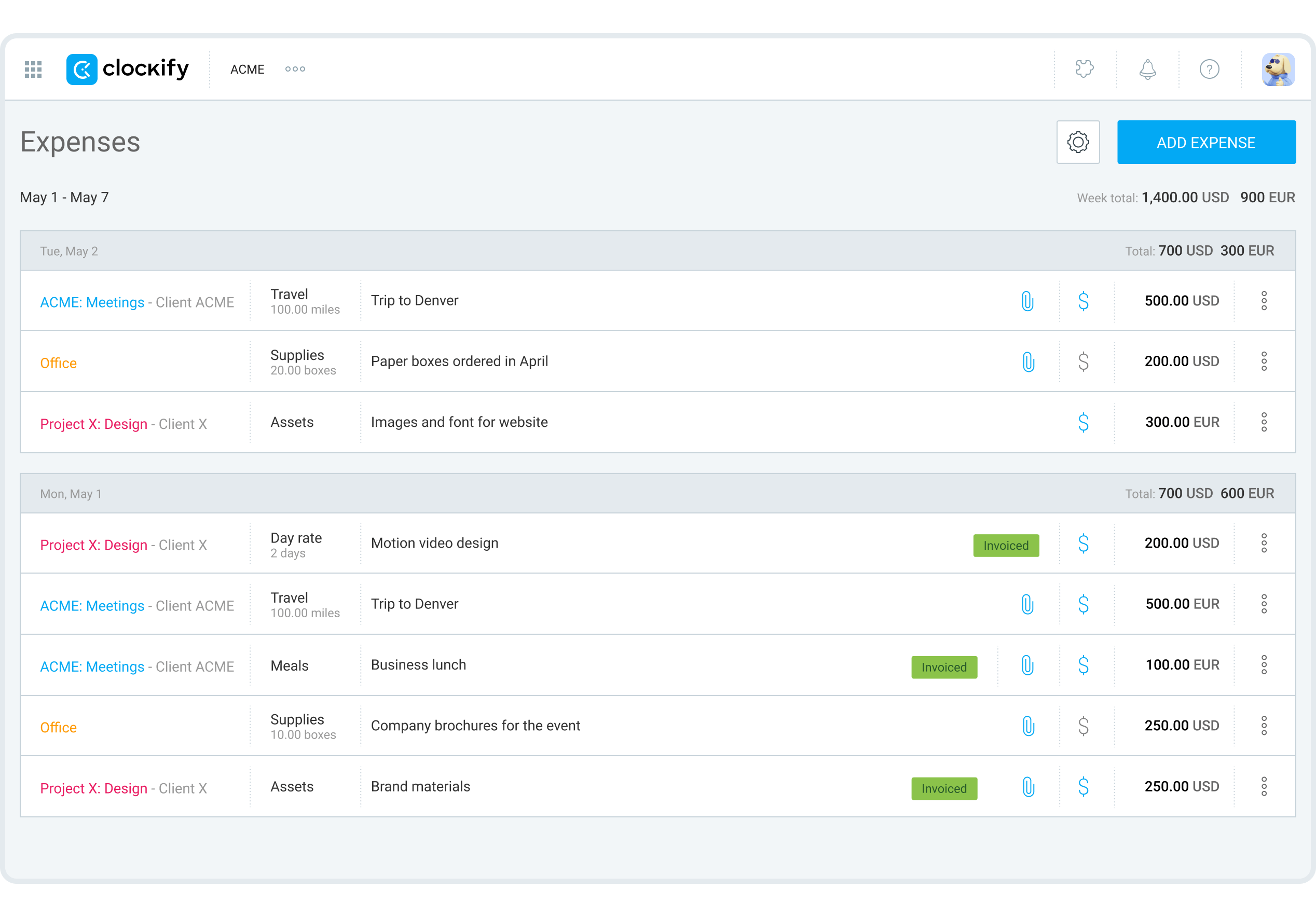Click the ADD EXPENSE button
The height and width of the screenshot is (917, 1316).
pos(1206,142)
